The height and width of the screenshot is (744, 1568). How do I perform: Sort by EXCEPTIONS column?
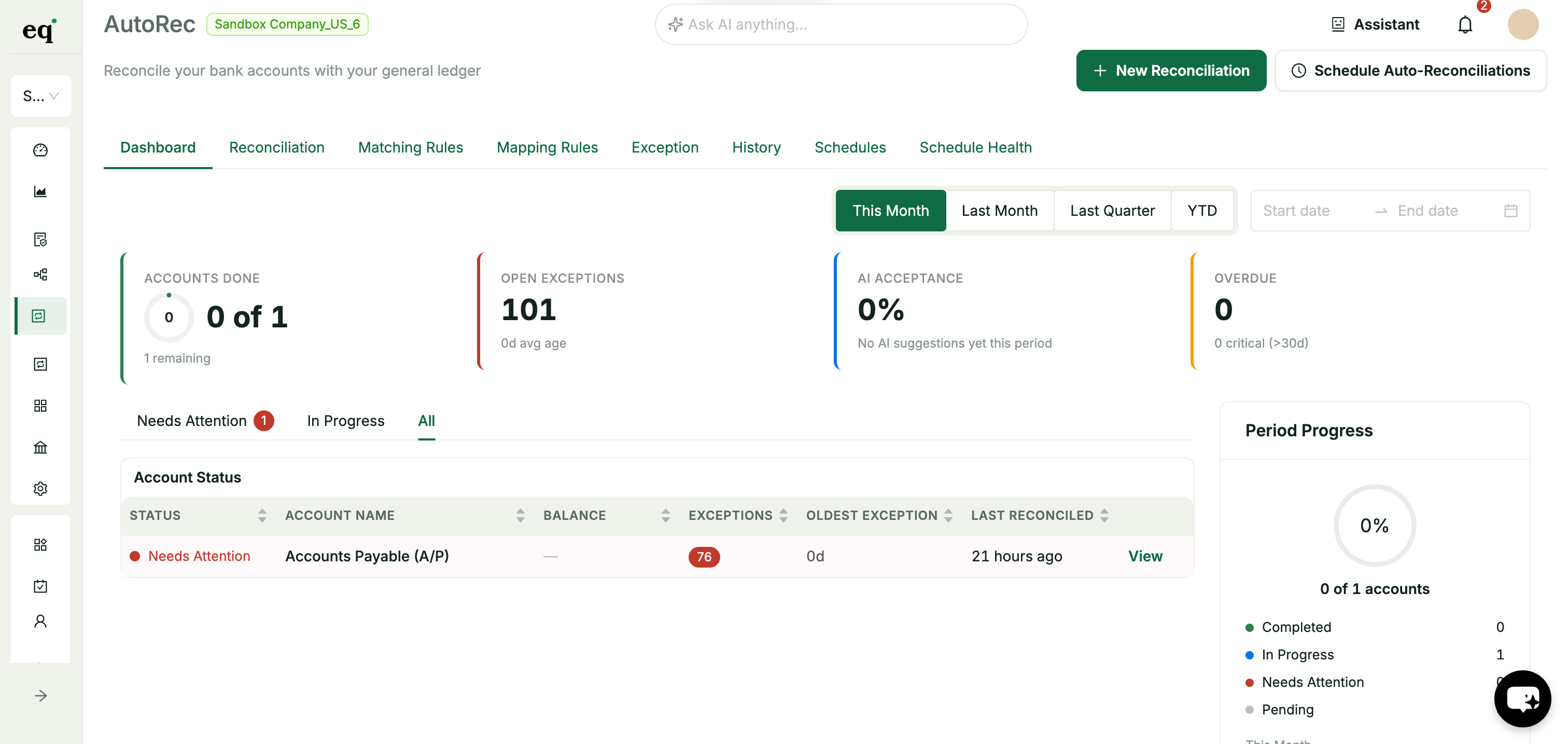[x=783, y=516]
